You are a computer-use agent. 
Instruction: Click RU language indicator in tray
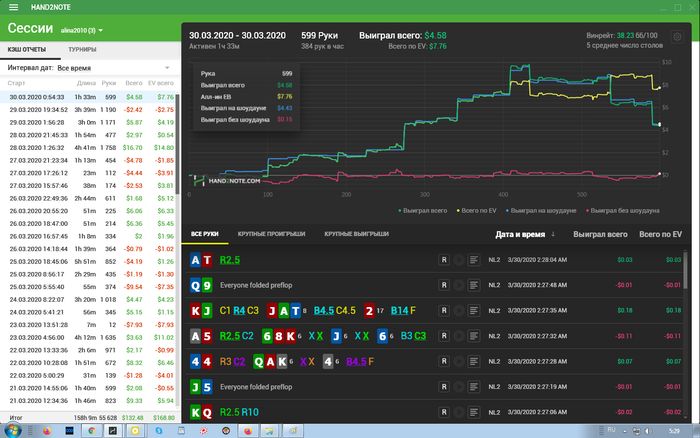611,430
